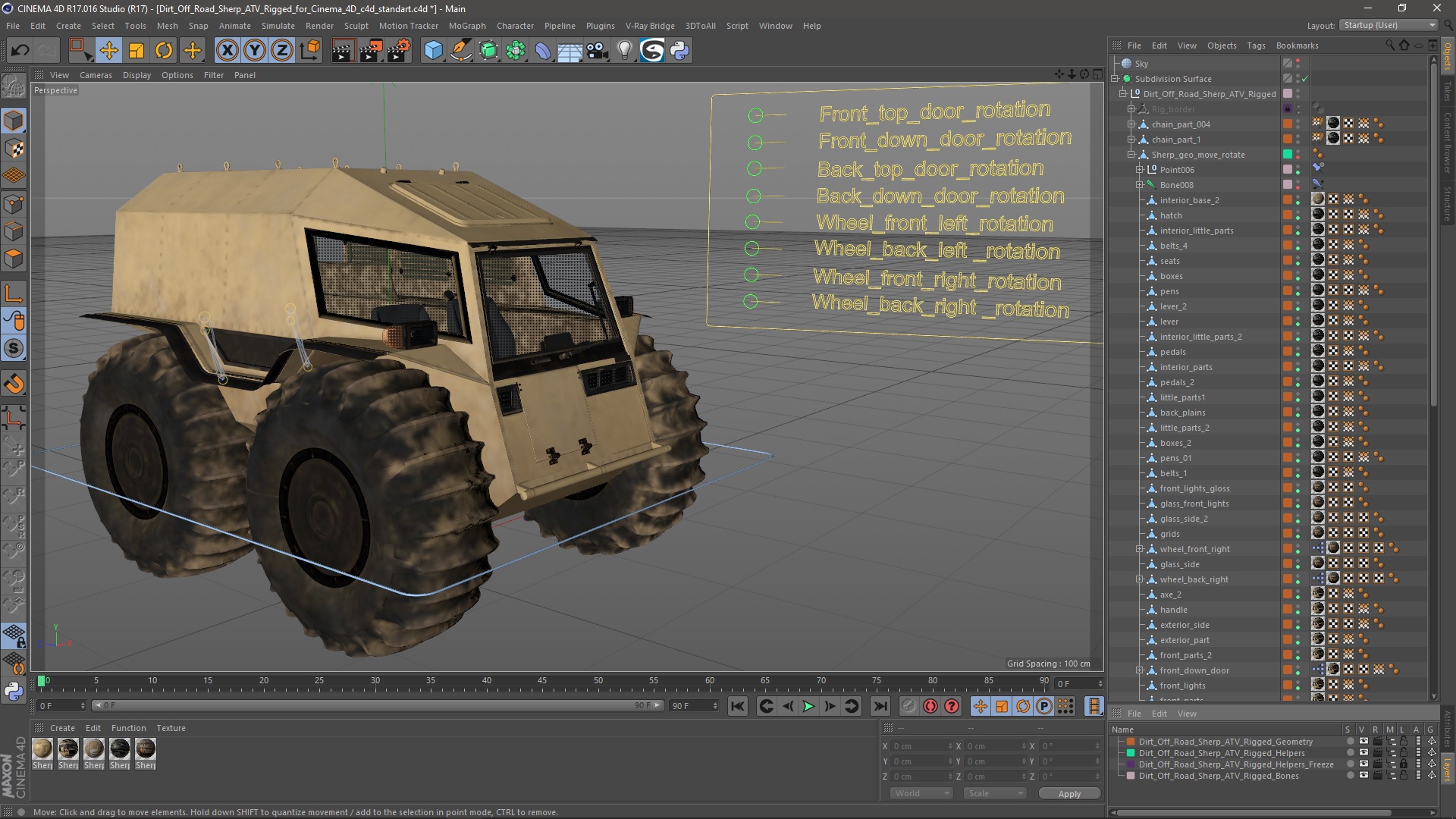Viewport: 1456px width, 819px height.
Task: Click the Rigged_Bones layer color swatch
Action: pos(1131,776)
